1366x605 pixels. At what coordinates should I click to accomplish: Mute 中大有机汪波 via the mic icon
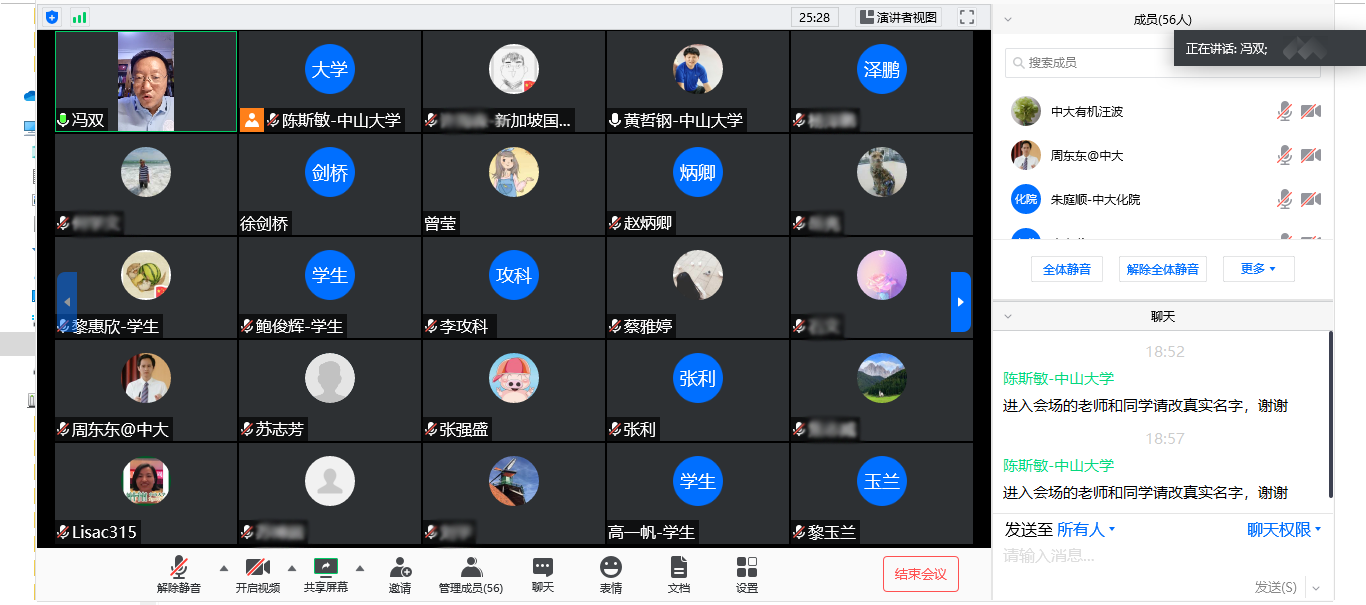pos(1286,111)
